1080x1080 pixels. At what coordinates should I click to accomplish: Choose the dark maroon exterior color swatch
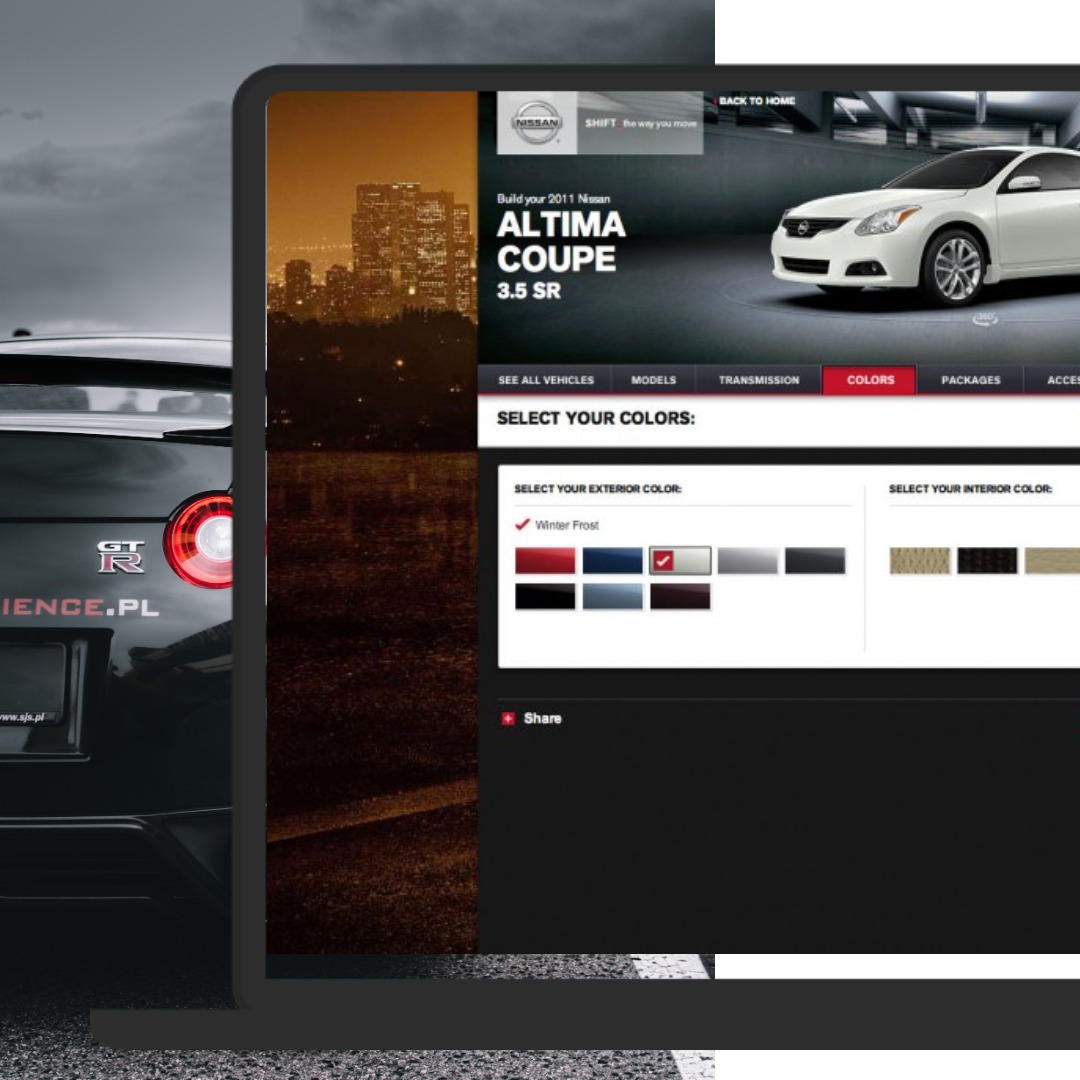tap(680, 596)
